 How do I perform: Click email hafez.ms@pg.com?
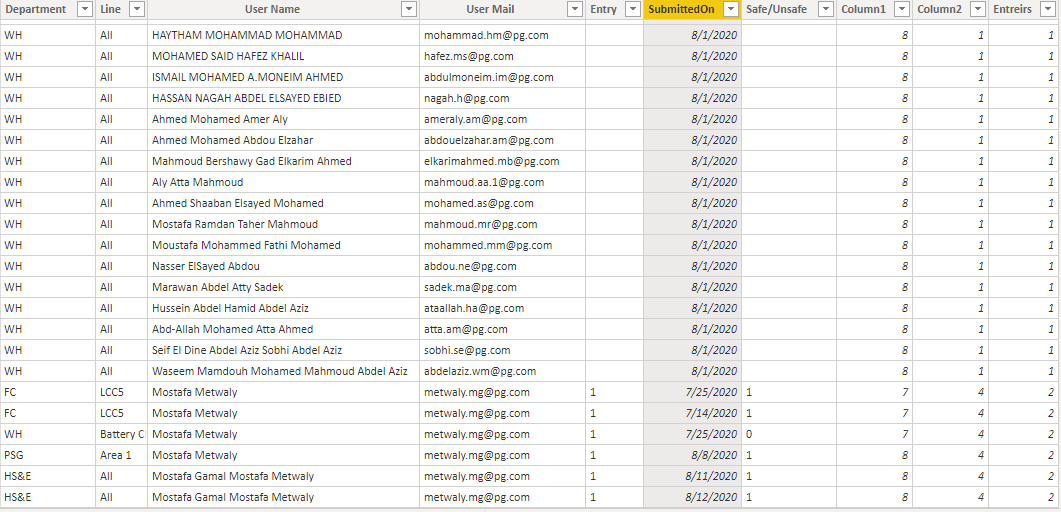469,56
